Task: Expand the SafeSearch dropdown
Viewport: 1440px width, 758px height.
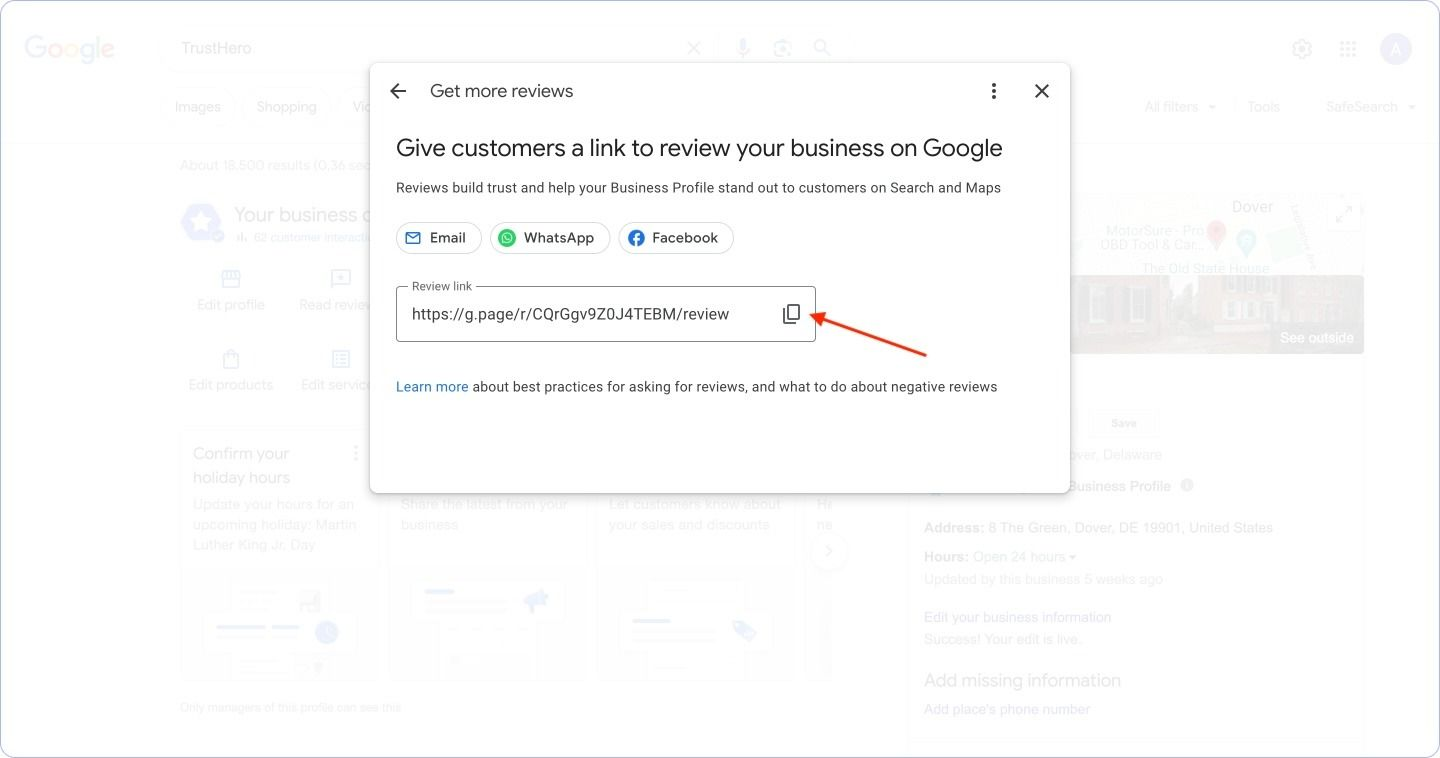Action: pos(1371,107)
